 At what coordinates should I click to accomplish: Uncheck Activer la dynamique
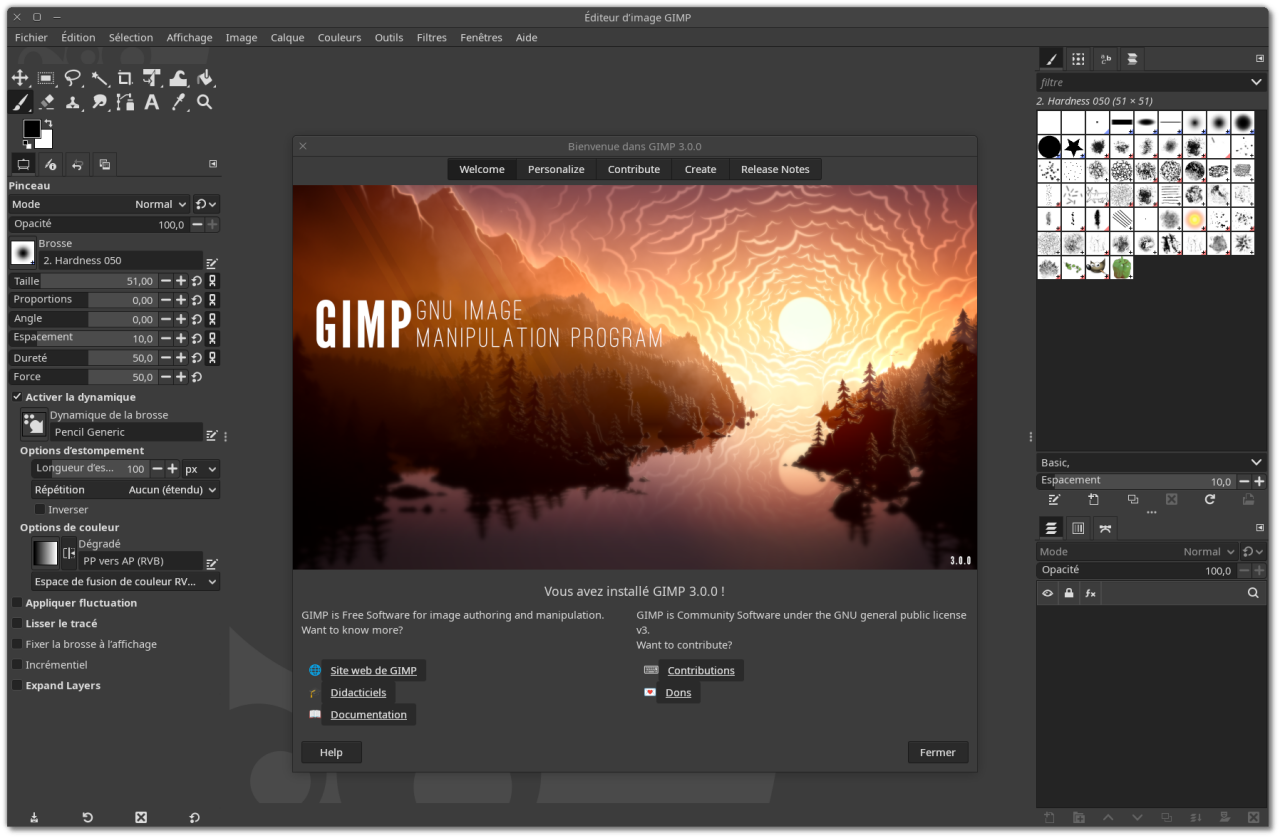tap(17, 397)
